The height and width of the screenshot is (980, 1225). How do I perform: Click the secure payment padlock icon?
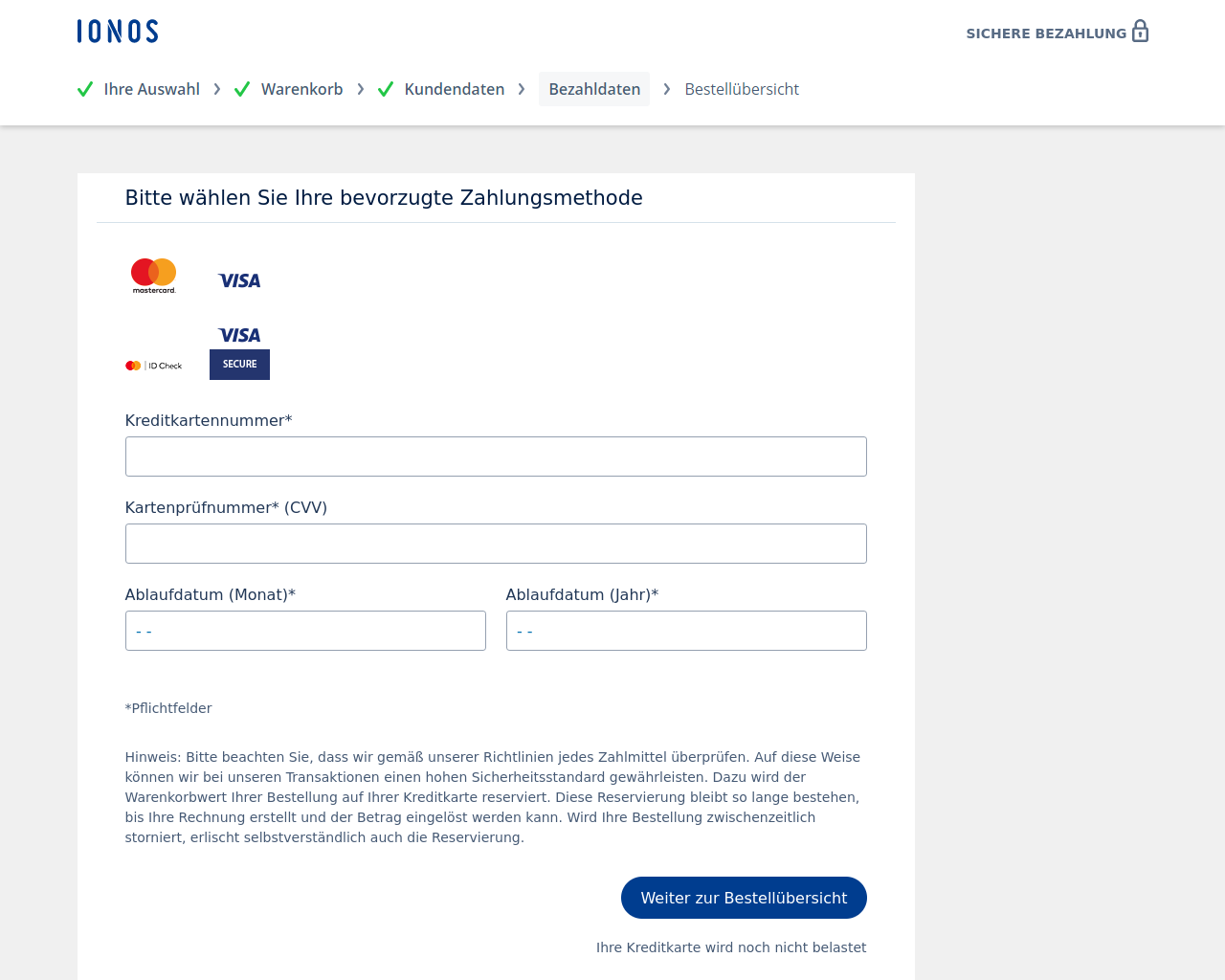click(x=1140, y=31)
